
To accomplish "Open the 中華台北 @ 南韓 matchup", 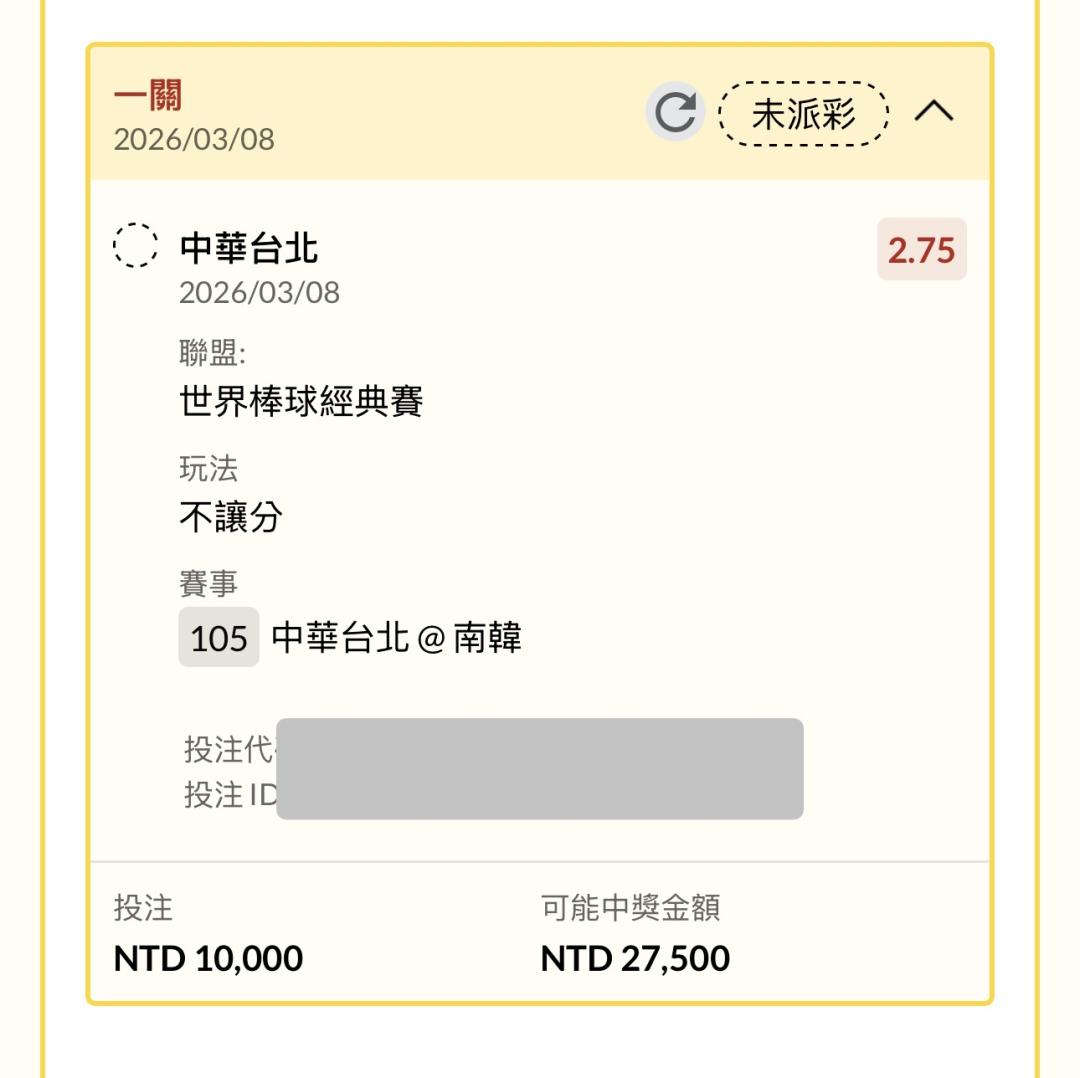I will tap(396, 638).
